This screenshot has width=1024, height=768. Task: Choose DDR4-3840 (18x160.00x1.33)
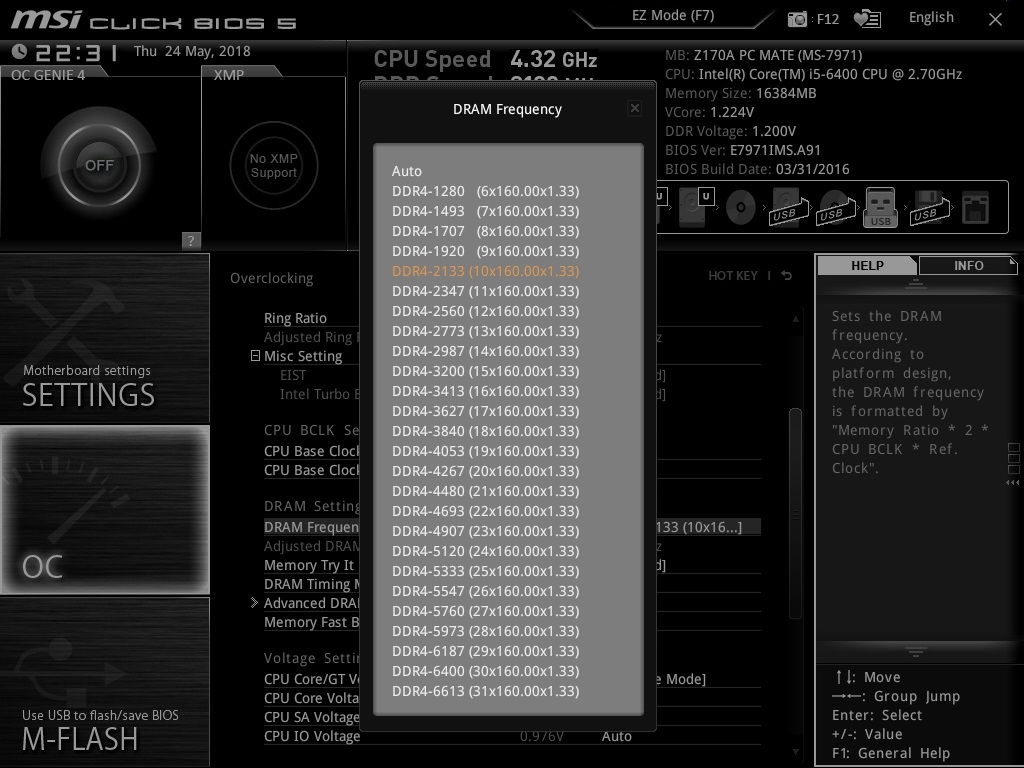coord(485,431)
